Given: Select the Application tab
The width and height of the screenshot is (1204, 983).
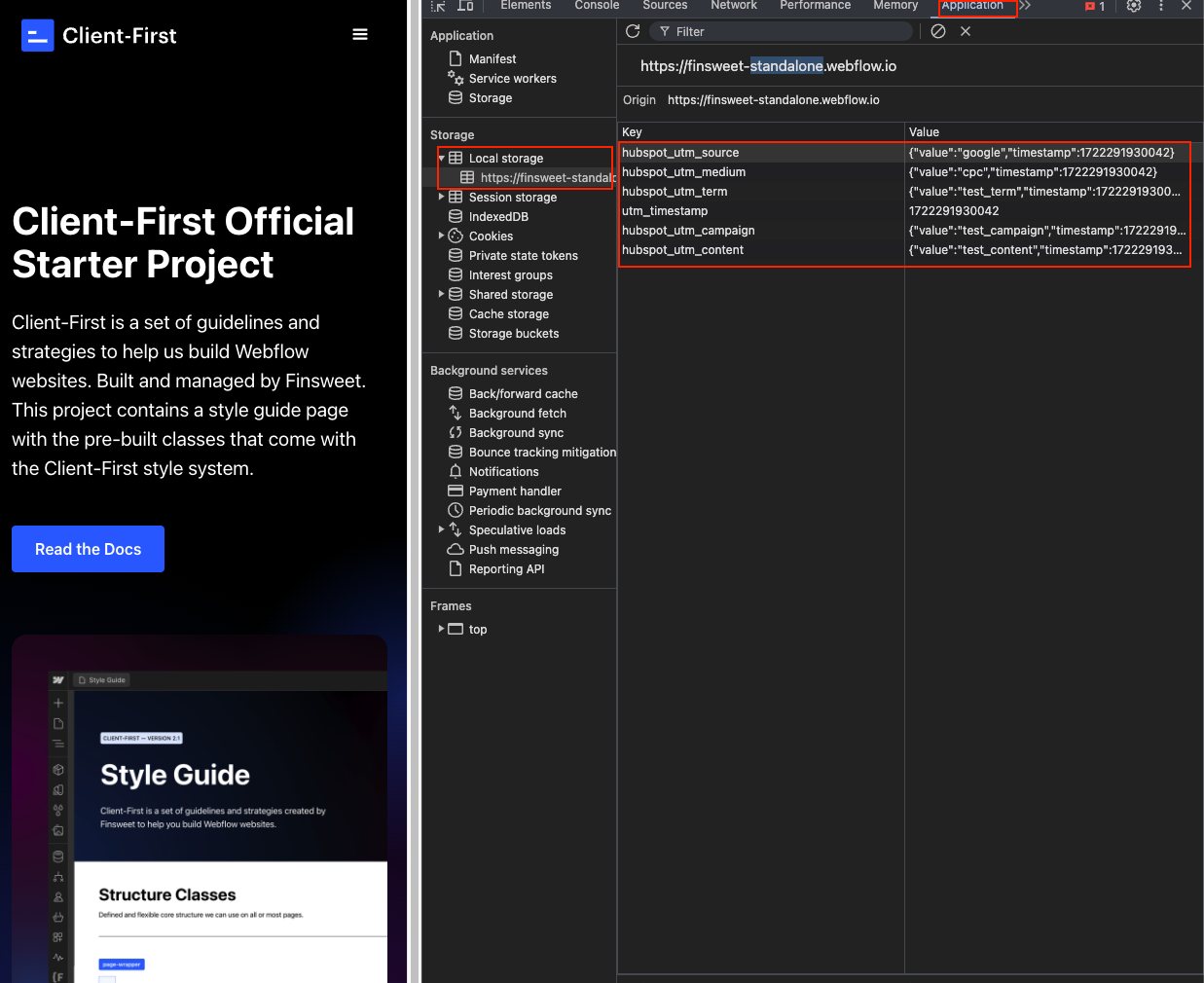Looking at the screenshot, I should (972, 6).
